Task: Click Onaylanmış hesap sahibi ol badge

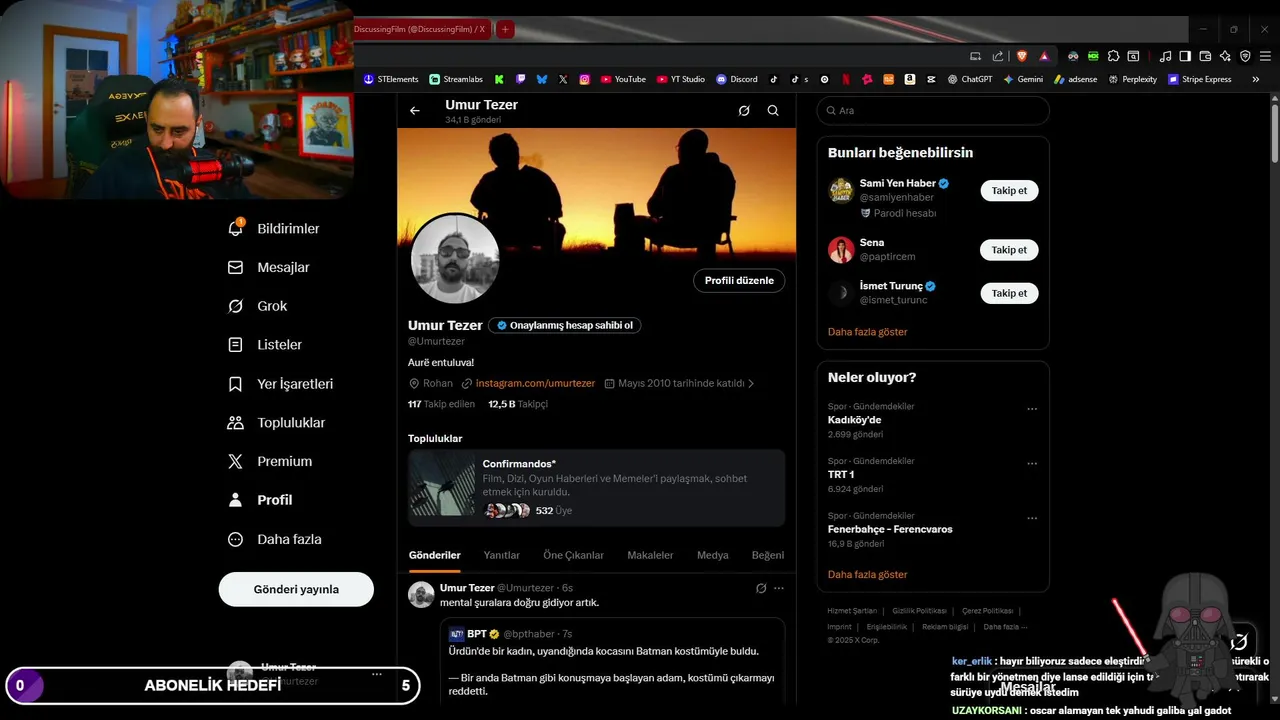Action: point(565,325)
